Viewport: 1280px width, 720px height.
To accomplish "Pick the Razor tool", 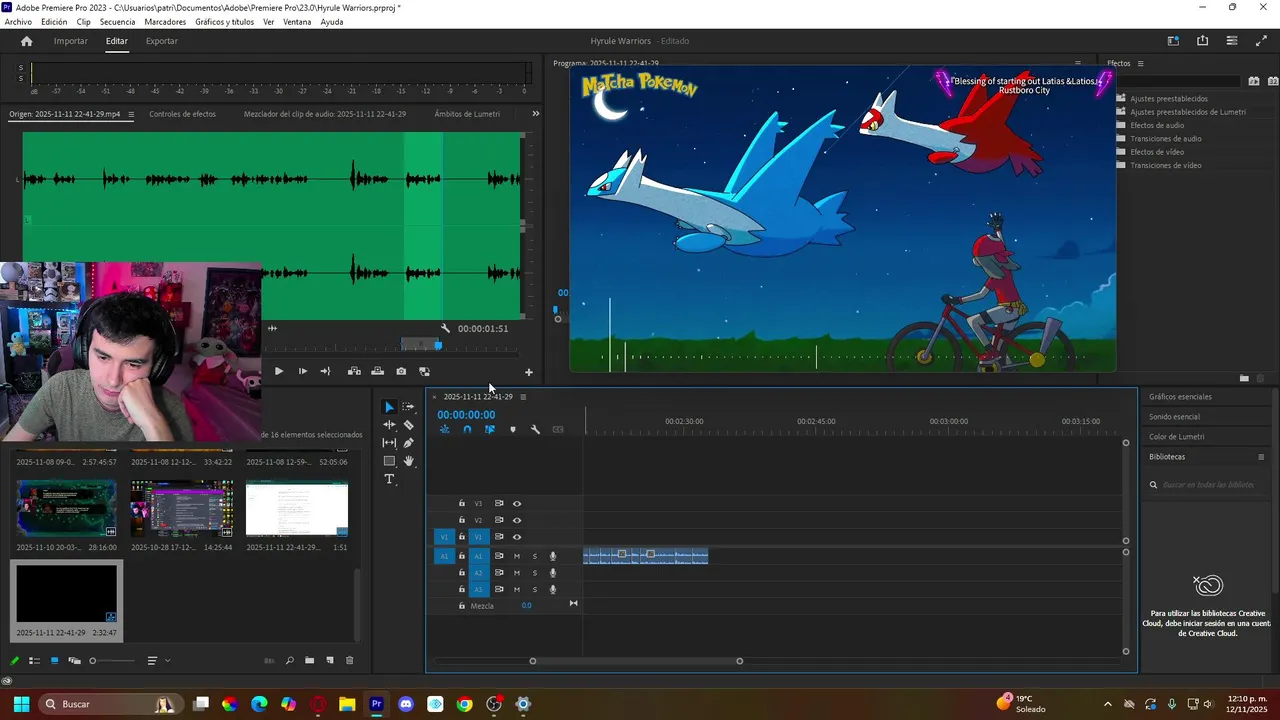I will click(x=408, y=425).
